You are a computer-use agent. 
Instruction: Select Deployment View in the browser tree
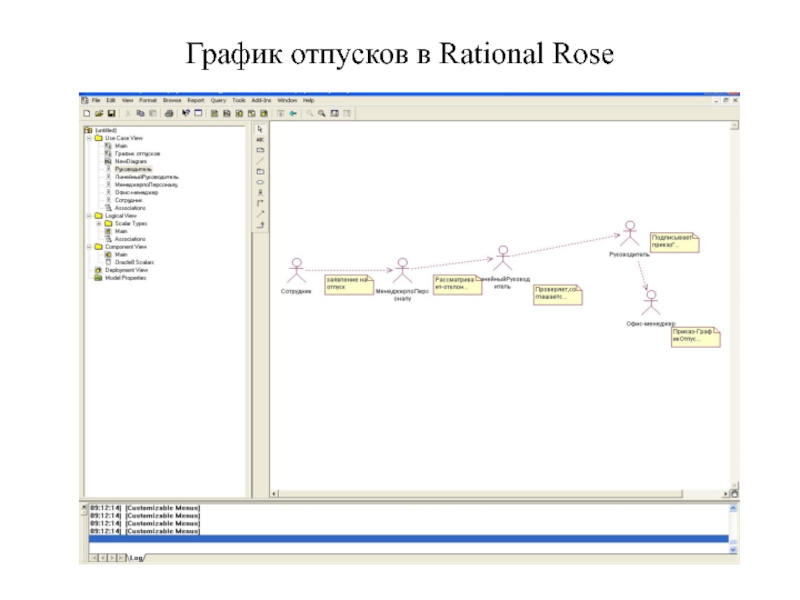[127, 270]
